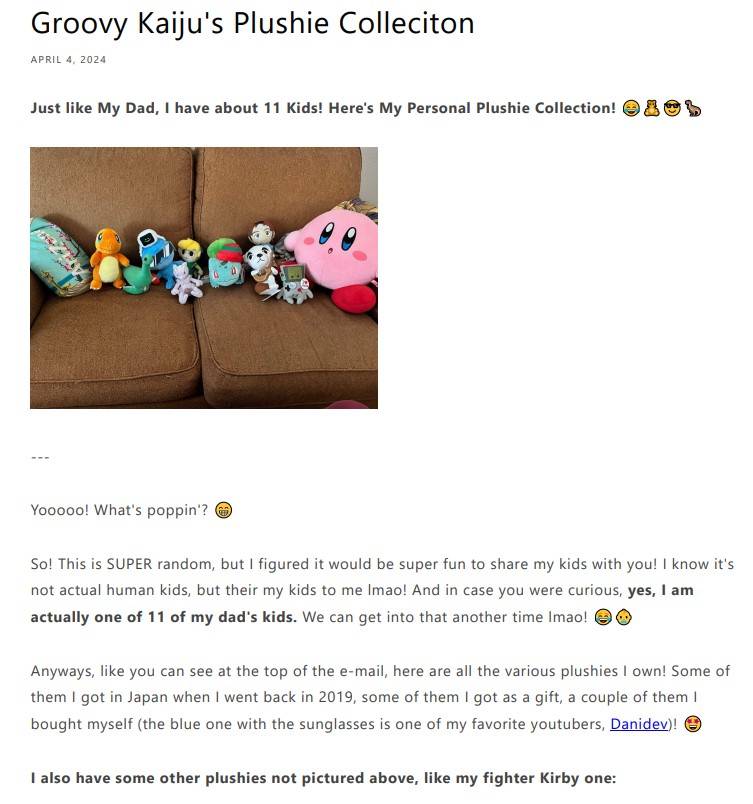Click the sunglasses face emoji
This screenshot has width=753, height=804.
pos(672,108)
